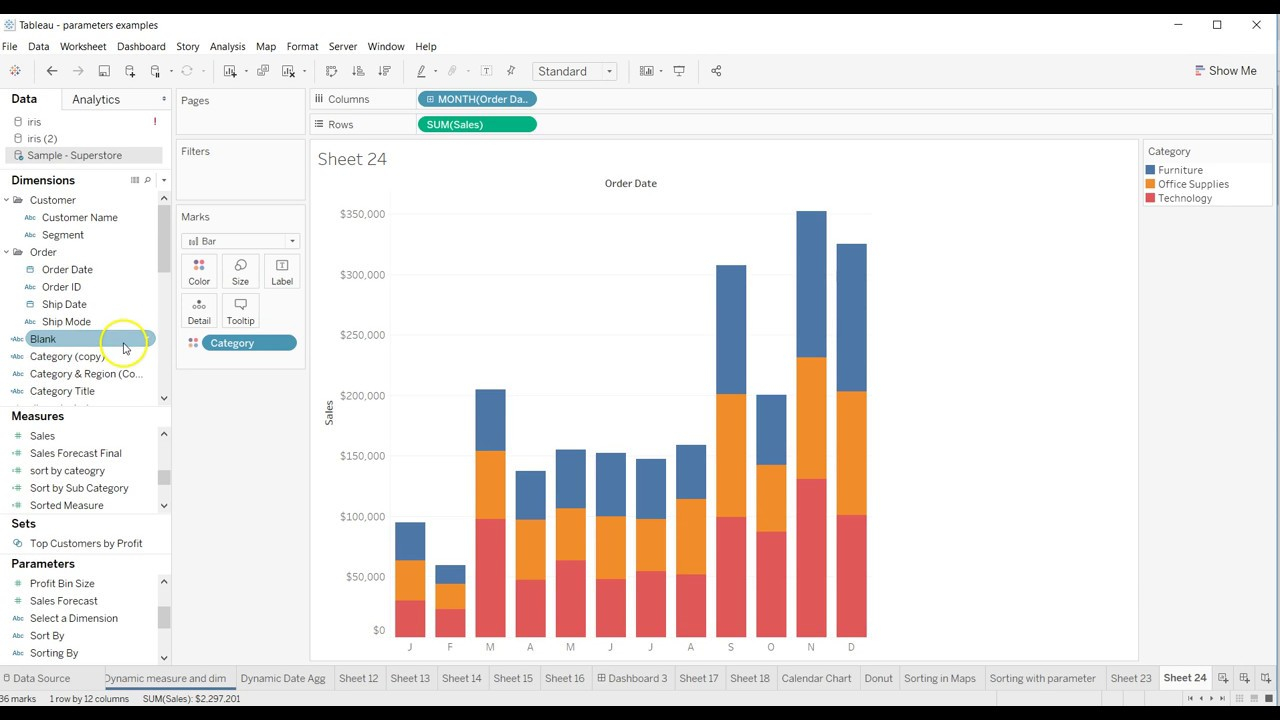Click the Sheet 24 title text
This screenshot has height=720, width=1280.
[352, 159]
